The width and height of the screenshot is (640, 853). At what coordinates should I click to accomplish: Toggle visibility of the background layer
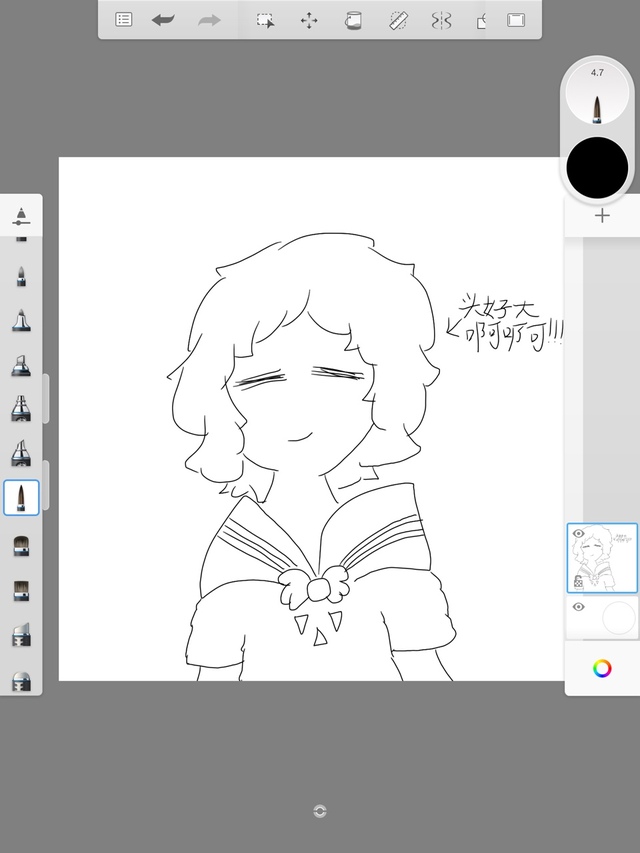point(578,607)
